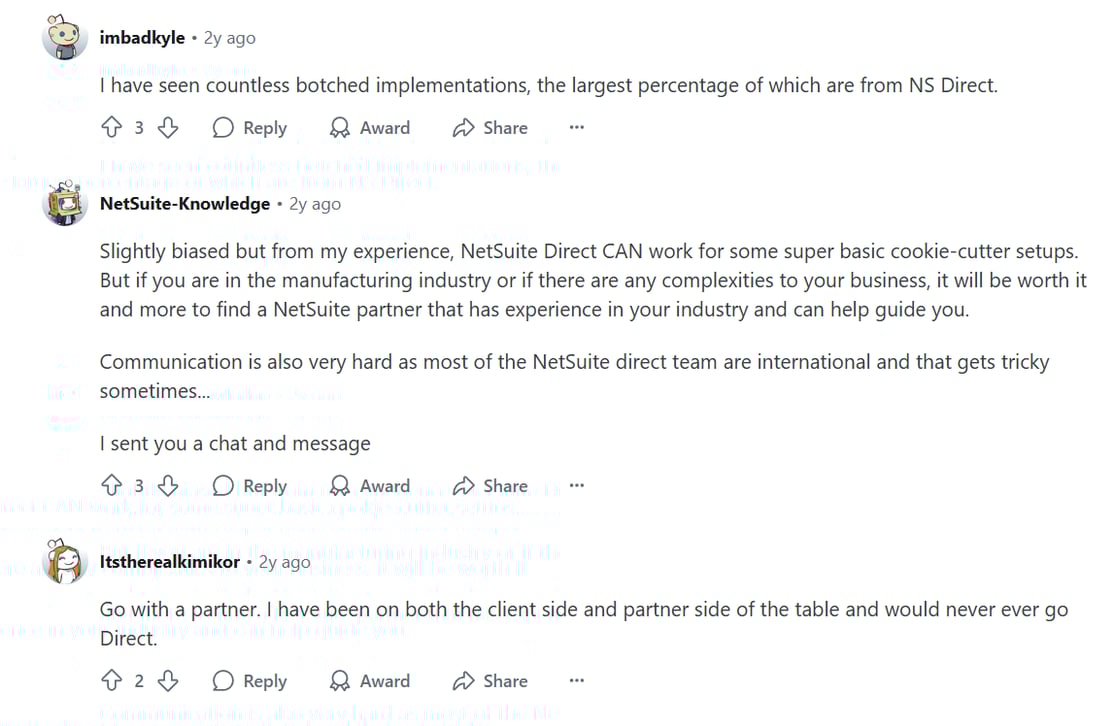Give an Award to imbadkyle's comment
This screenshot has height=726, width=1113.
(371, 127)
